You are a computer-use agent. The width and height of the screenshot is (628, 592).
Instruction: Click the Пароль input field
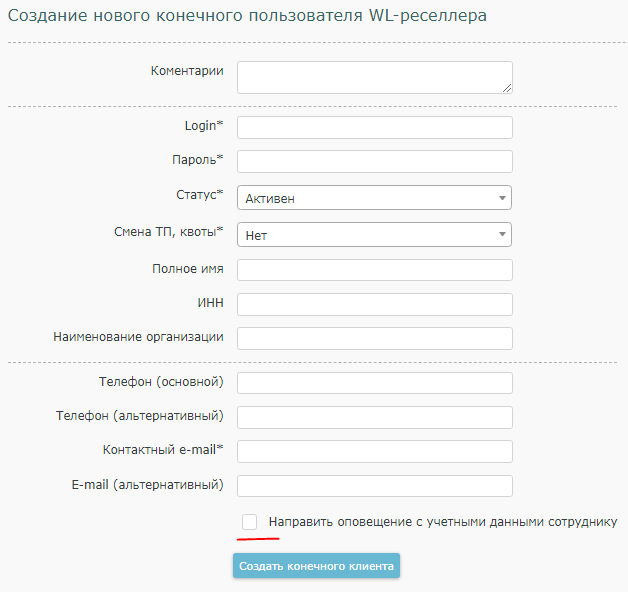click(x=374, y=161)
